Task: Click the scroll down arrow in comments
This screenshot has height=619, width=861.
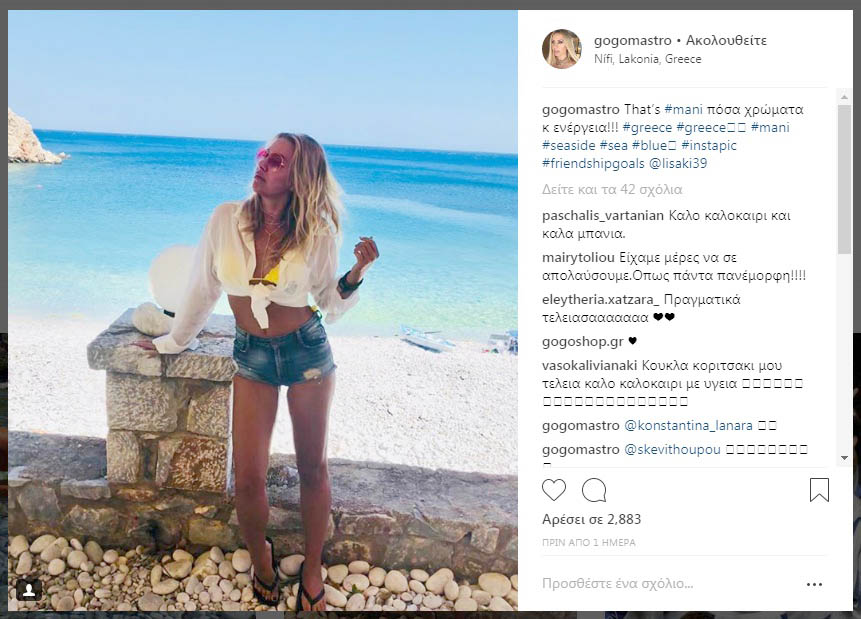Action: point(844,458)
